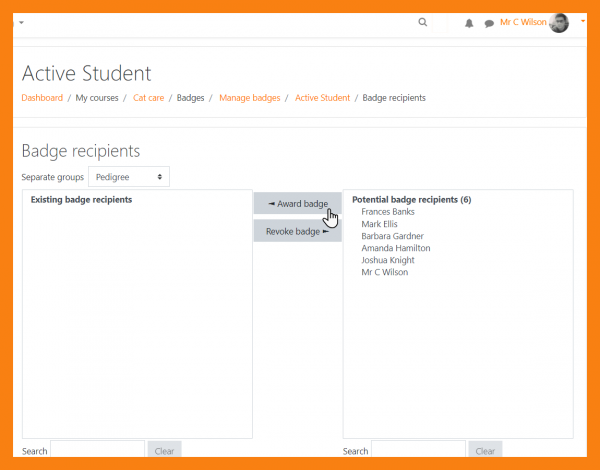600x470 pixels.
Task: Open the Separate groups Pedigree dropdown
Action: (129, 177)
